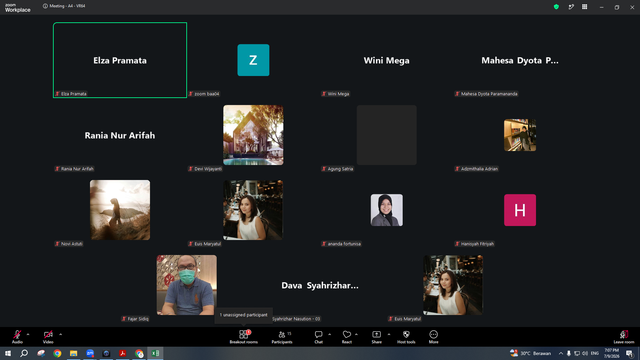The height and width of the screenshot is (360, 640).
Task: Open the taskbar clock and calendar
Action: click(x=611, y=353)
